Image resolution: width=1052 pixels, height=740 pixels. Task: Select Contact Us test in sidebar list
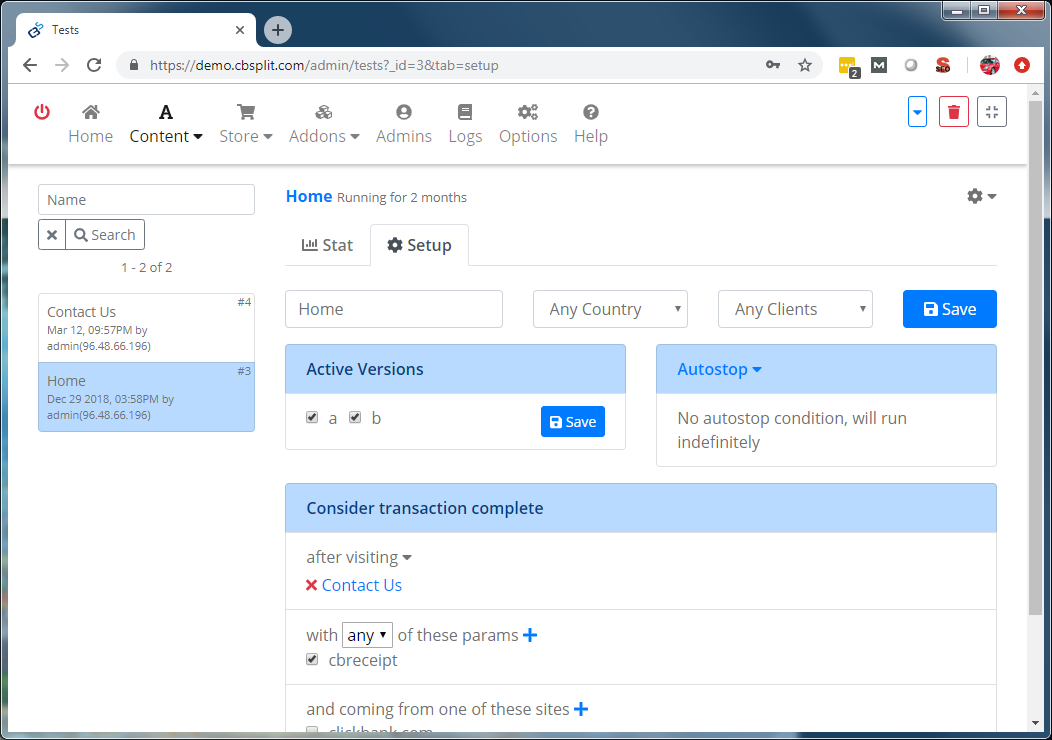tap(146, 328)
